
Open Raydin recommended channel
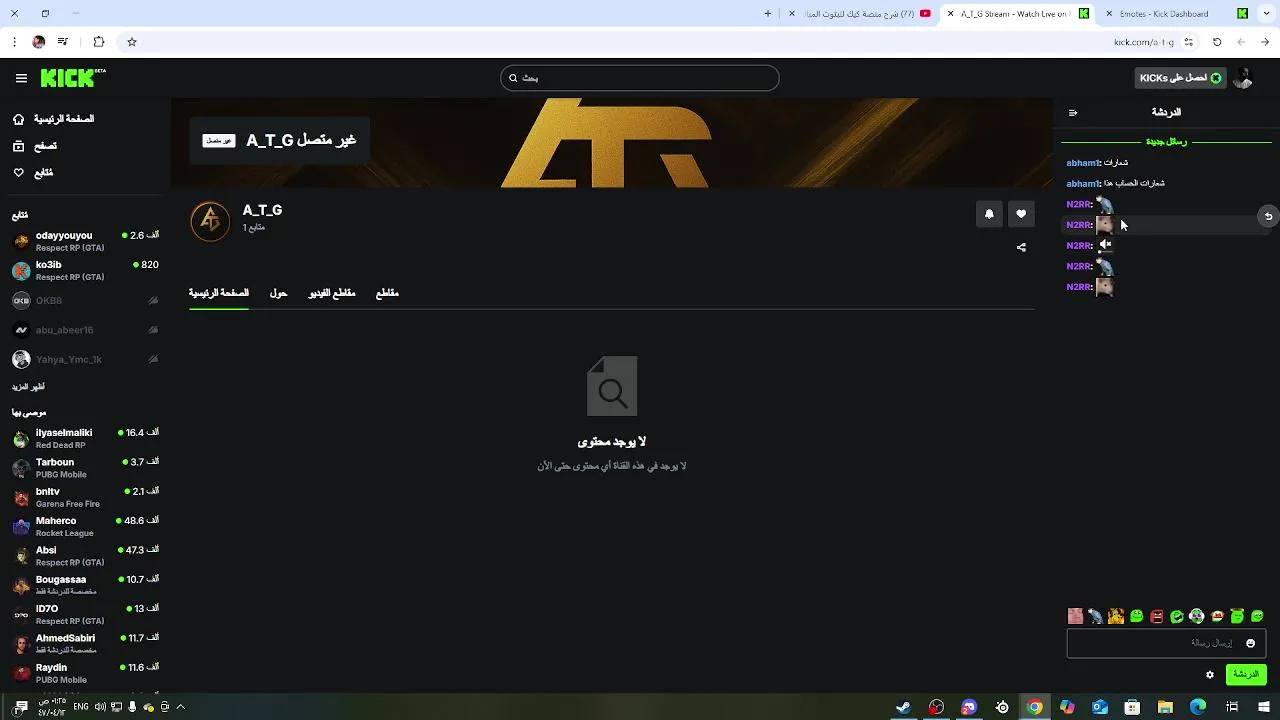(x=86, y=673)
